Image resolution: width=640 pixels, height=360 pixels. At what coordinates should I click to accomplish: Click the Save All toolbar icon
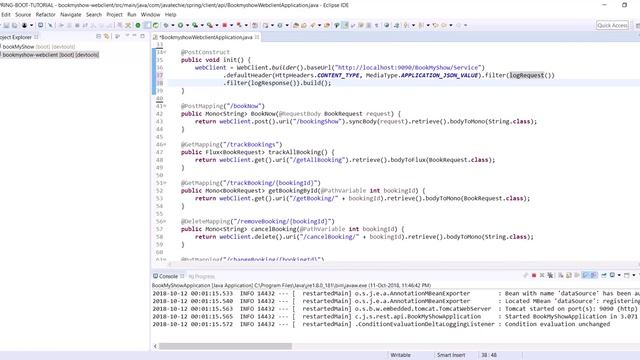[15, 25]
